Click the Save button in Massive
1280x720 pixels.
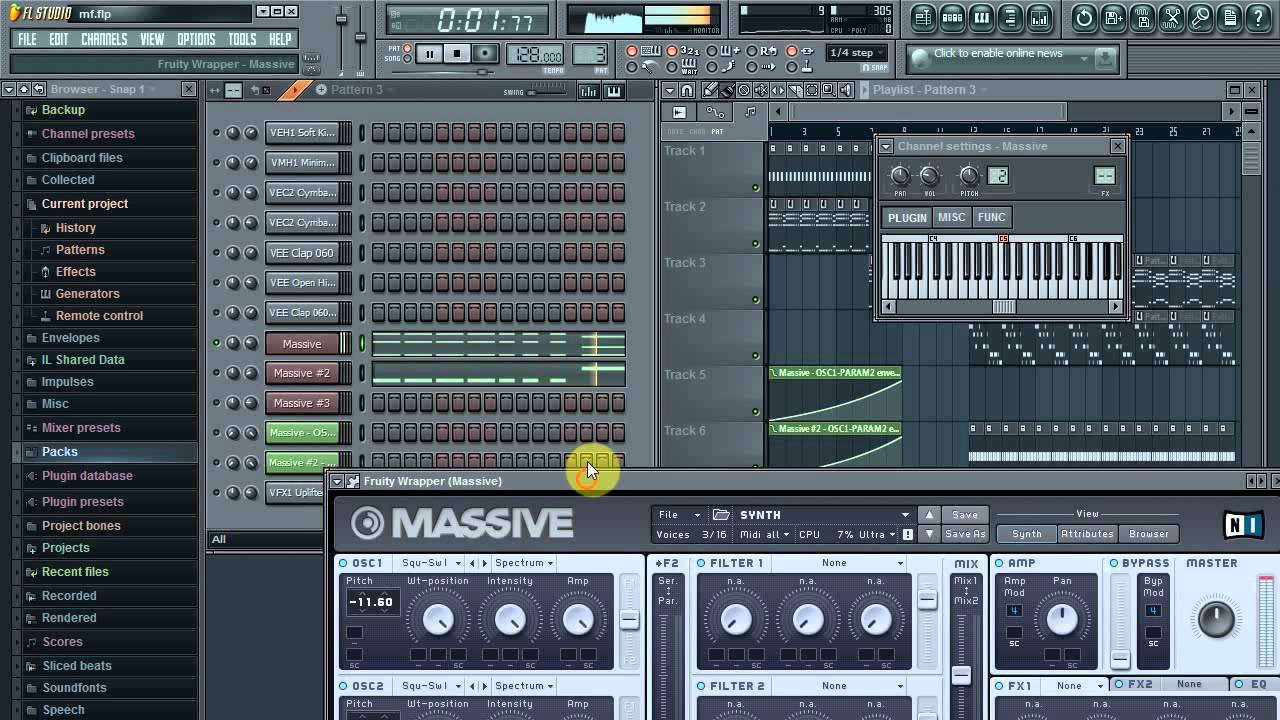[x=965, y=515]
